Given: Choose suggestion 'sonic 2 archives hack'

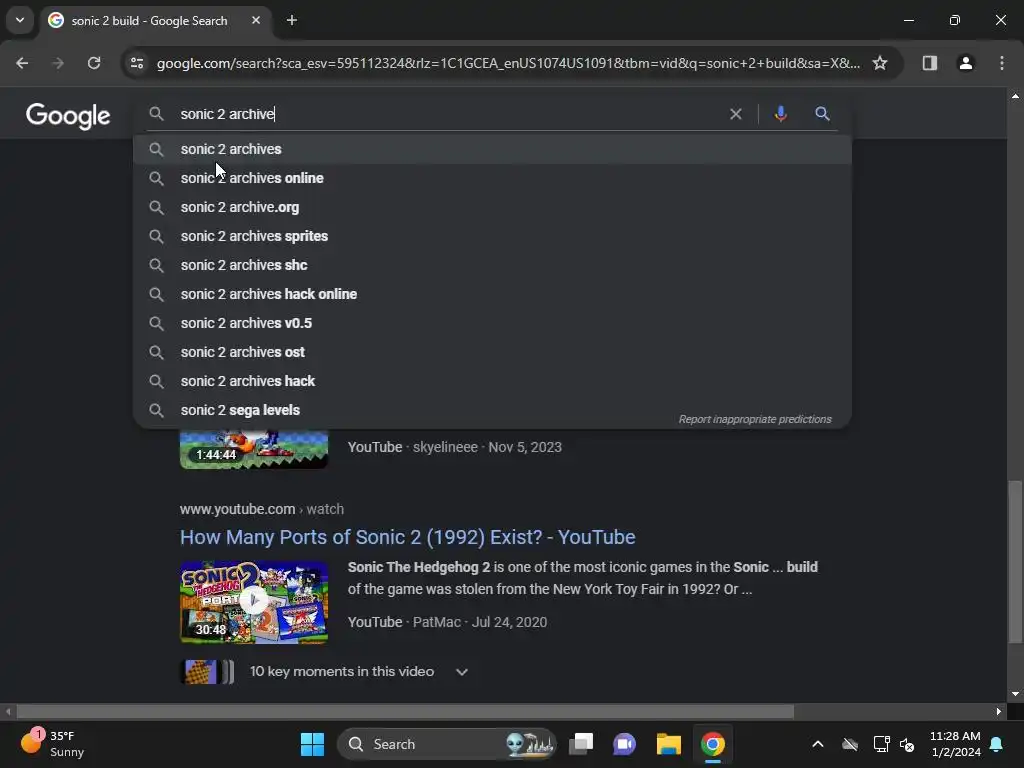Looking at the screenshot, I should 492,381.
